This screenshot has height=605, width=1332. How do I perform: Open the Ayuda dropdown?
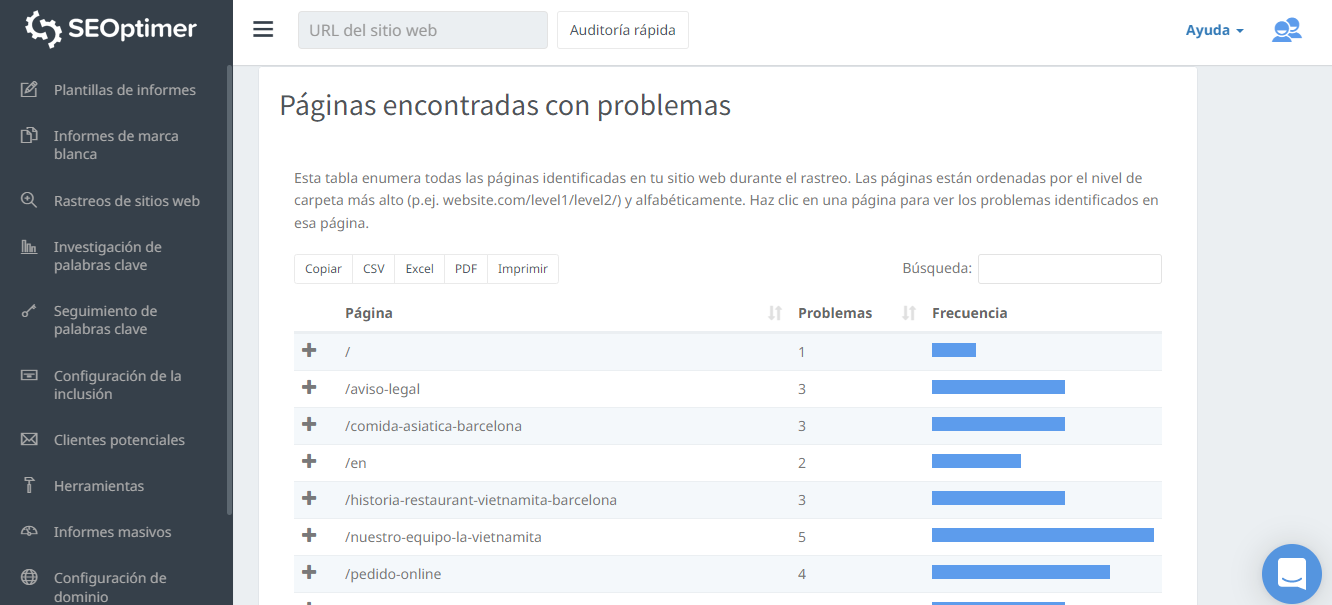[1214, 30]
